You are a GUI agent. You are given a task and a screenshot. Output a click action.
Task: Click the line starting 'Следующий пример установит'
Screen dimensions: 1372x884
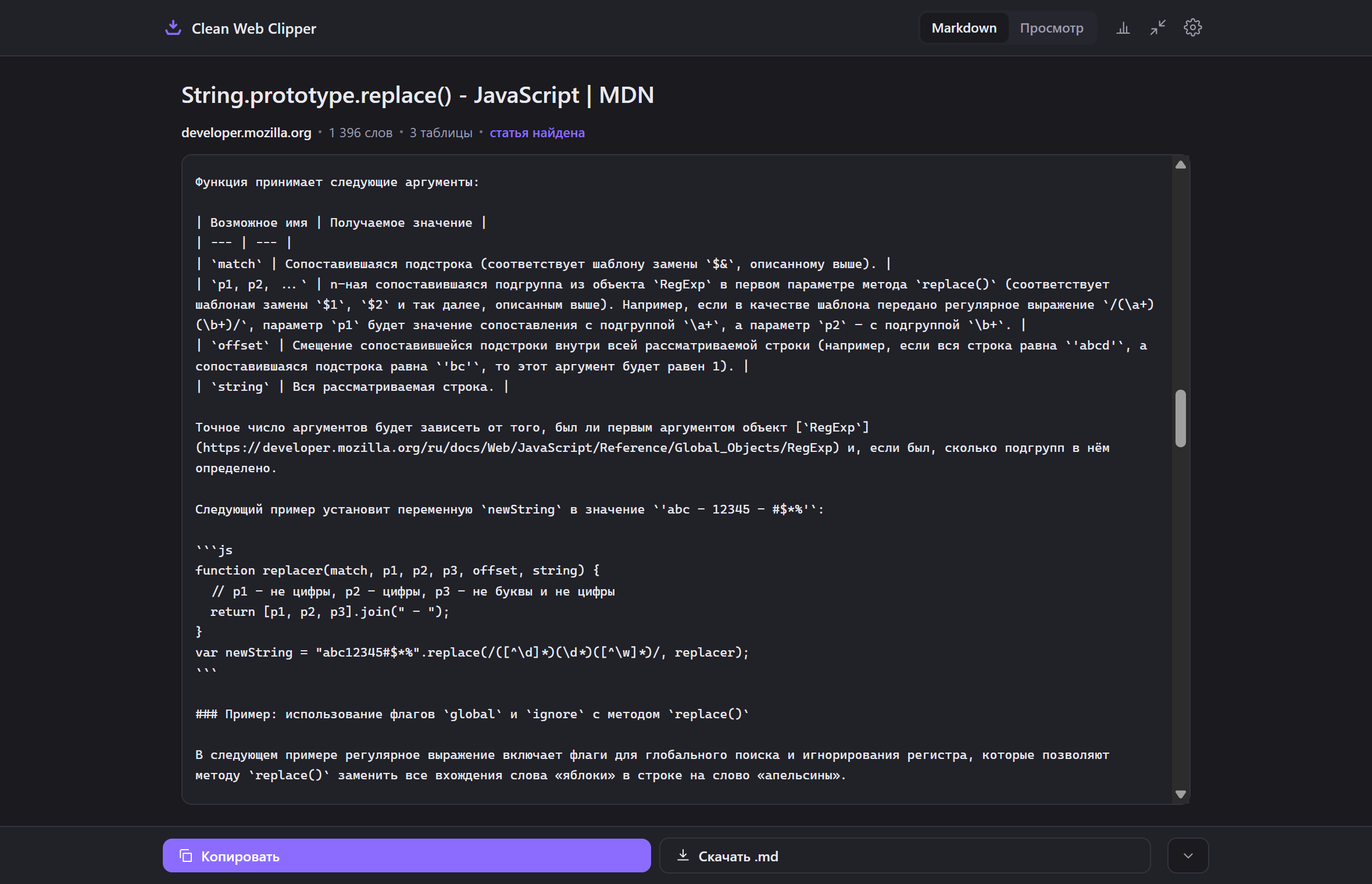509,509
